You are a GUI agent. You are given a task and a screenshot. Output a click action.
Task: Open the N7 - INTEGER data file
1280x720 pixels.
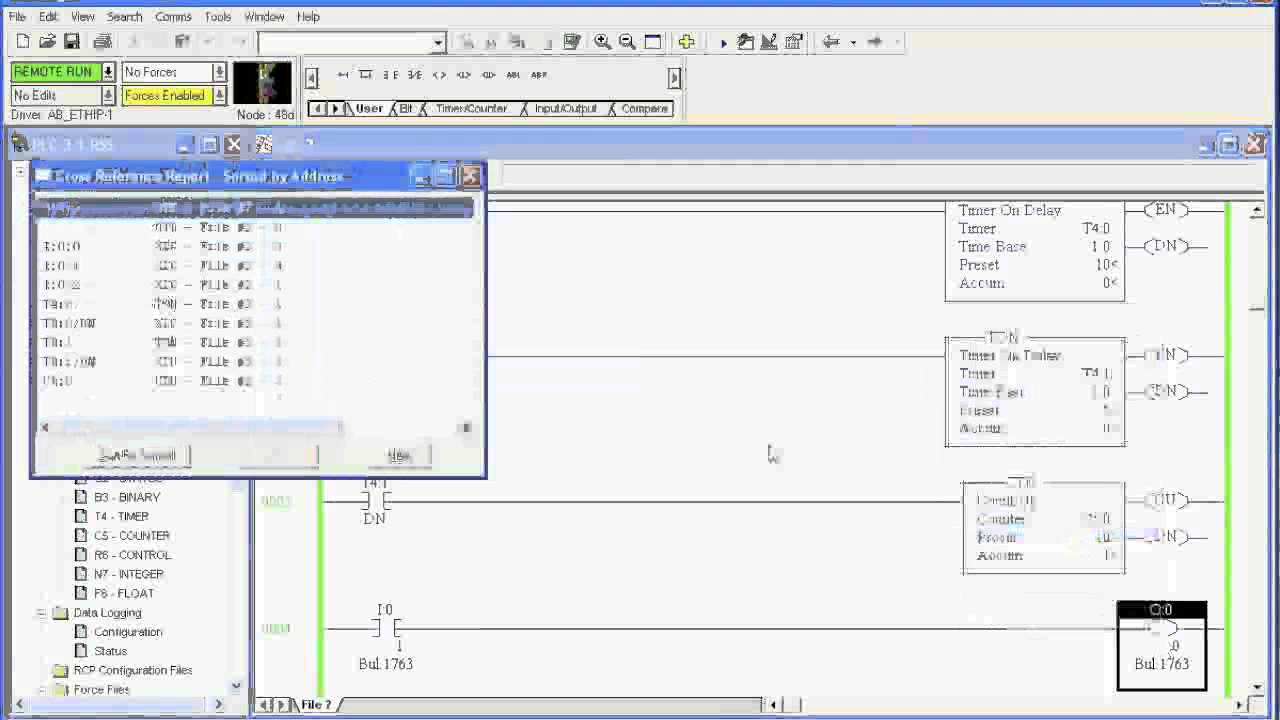click(128, 574)
